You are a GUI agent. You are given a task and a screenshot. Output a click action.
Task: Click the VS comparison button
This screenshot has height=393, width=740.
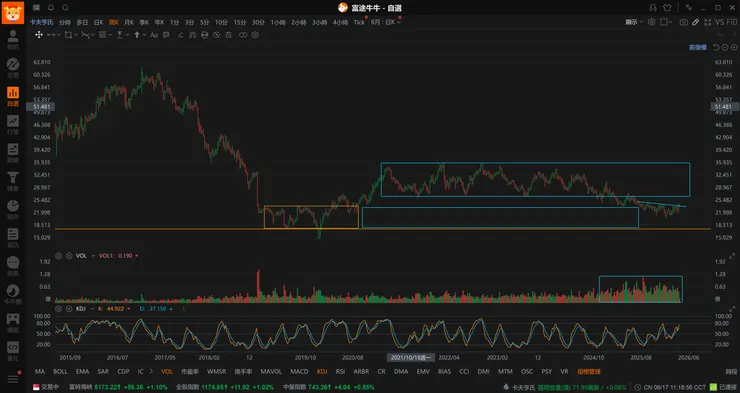719,22
